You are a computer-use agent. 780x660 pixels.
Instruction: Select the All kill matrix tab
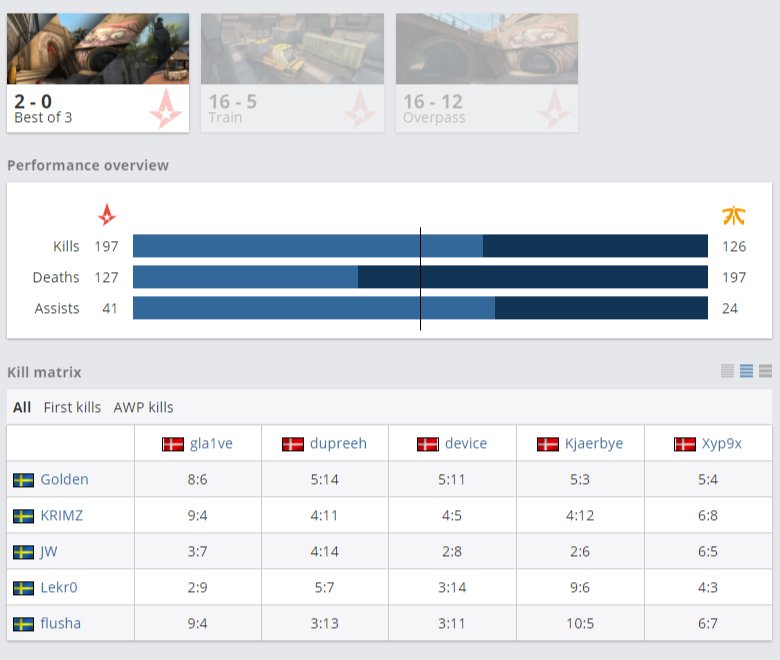tap(22, 407)
